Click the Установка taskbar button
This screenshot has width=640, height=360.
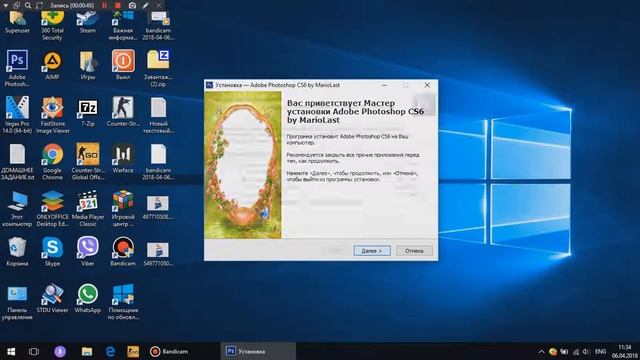coord(258,351)
